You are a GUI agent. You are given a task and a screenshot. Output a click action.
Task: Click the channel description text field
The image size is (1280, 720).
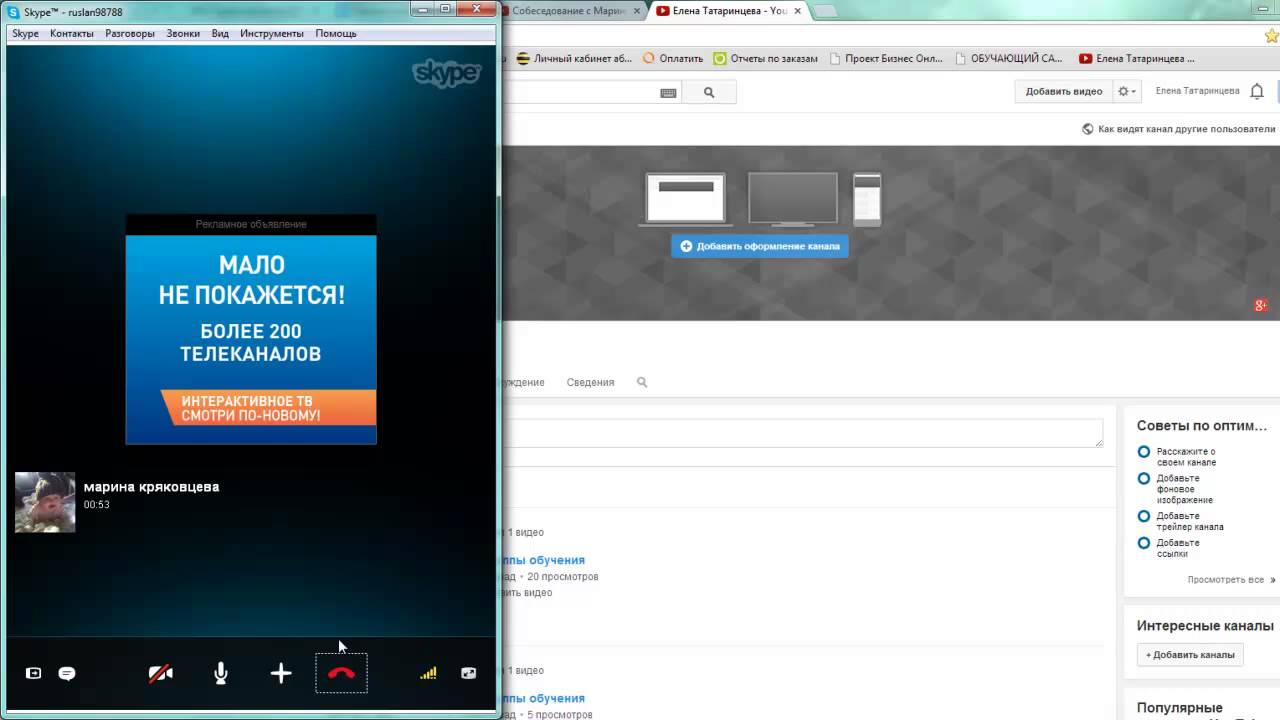coord(802,433)
